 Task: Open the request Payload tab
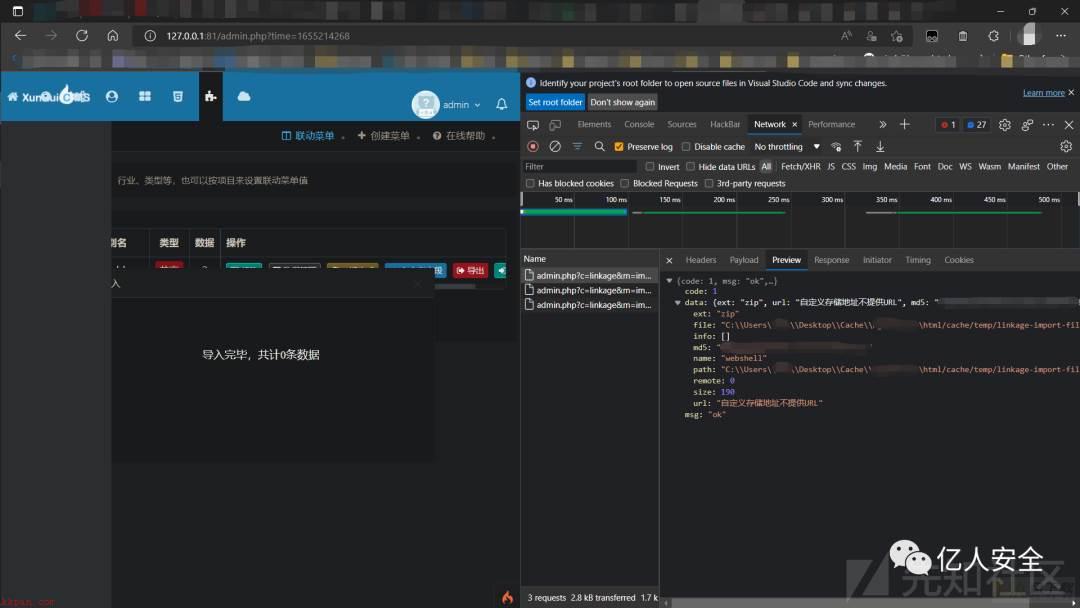[x=744, y=260]
